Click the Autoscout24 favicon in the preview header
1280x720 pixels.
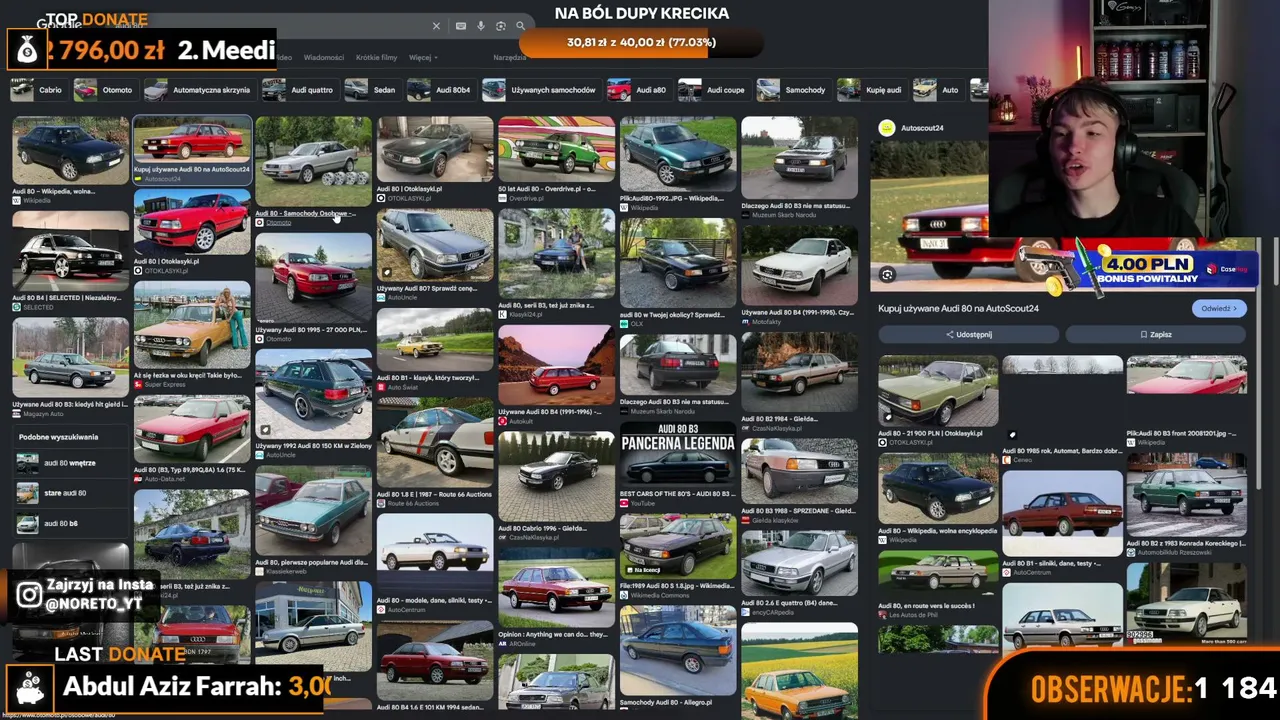click(886, 128)
